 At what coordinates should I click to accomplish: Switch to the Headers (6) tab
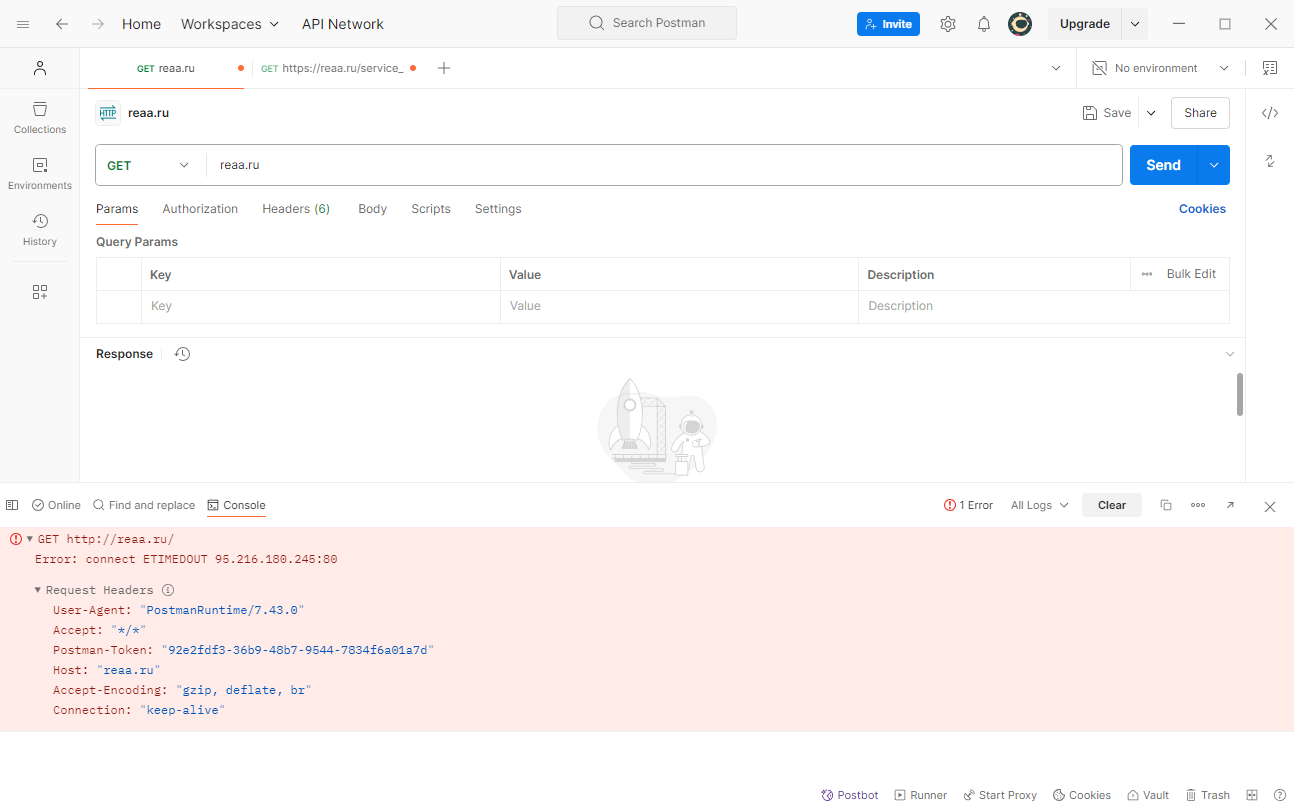296,209
